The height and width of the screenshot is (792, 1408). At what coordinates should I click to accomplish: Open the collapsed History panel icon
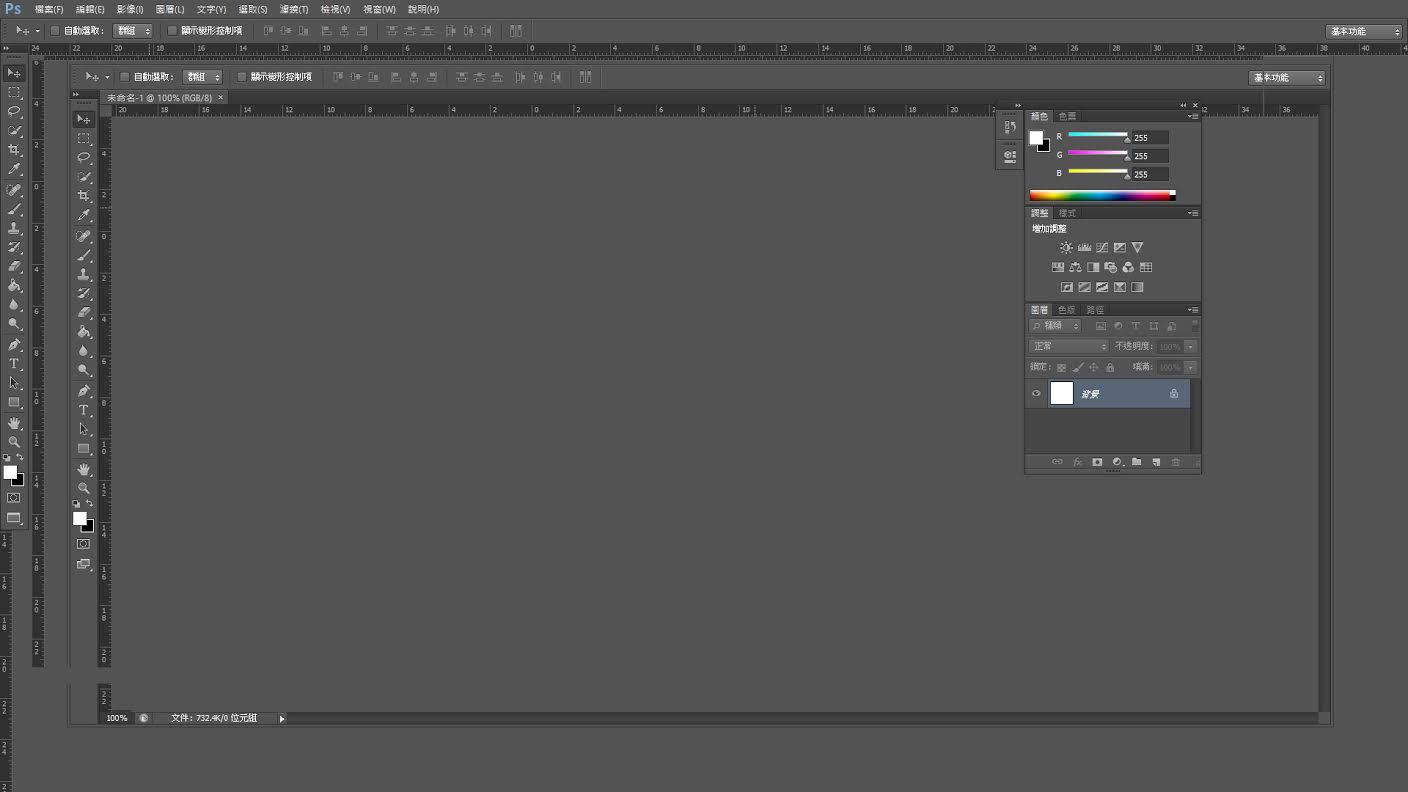point(1009,127)
